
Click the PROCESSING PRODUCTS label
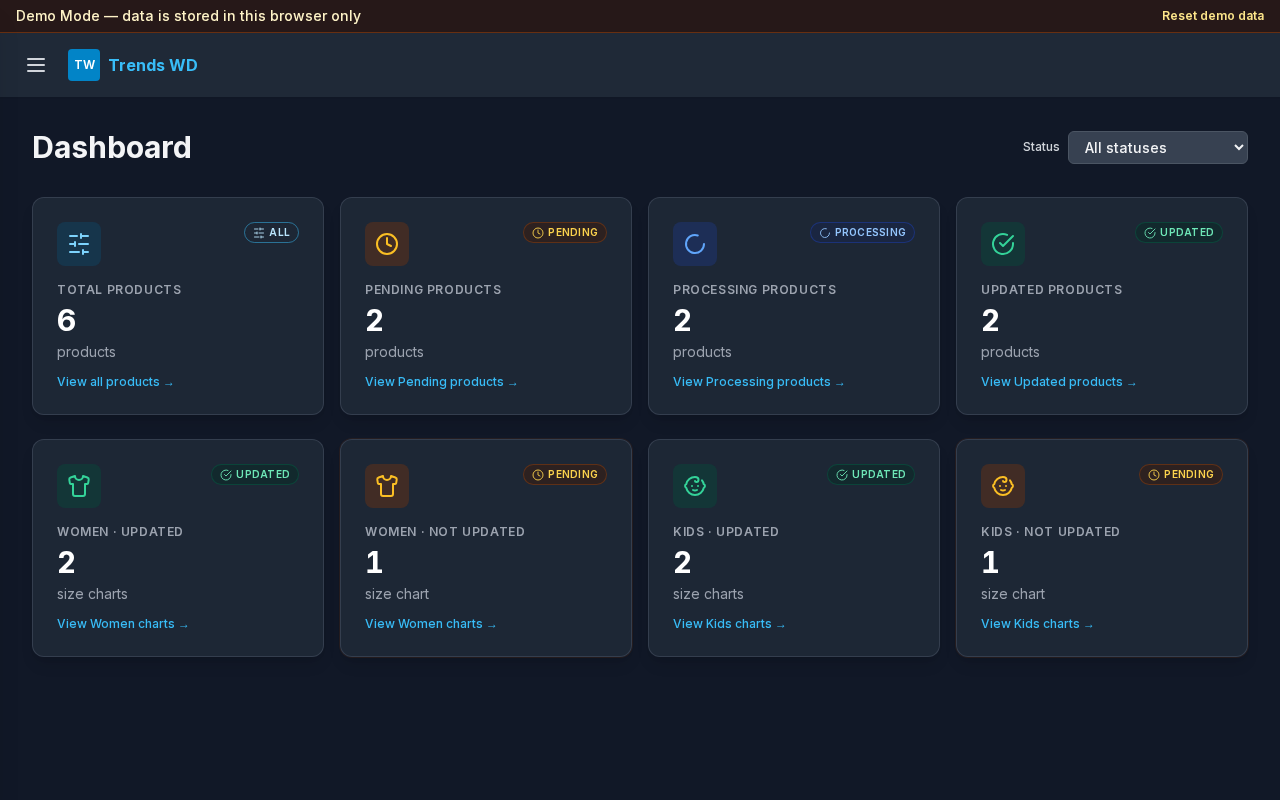coord(755,290)
